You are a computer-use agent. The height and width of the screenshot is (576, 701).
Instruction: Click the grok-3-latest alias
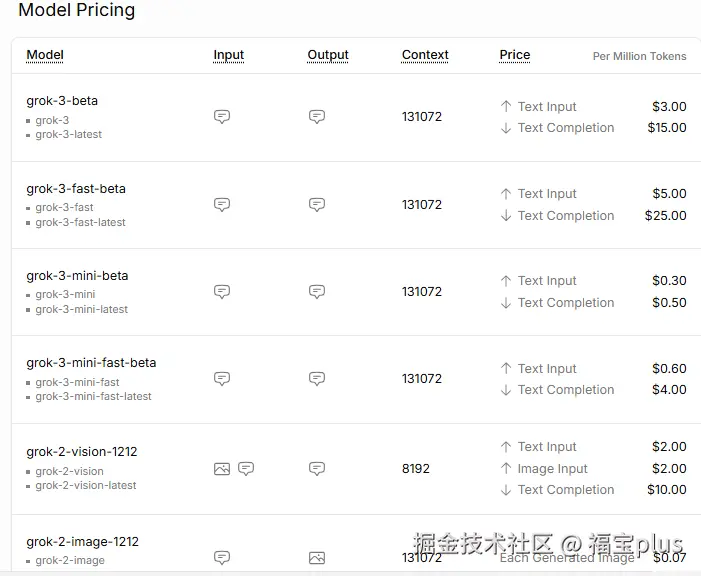pyautogui.click(x=69, y=135)
